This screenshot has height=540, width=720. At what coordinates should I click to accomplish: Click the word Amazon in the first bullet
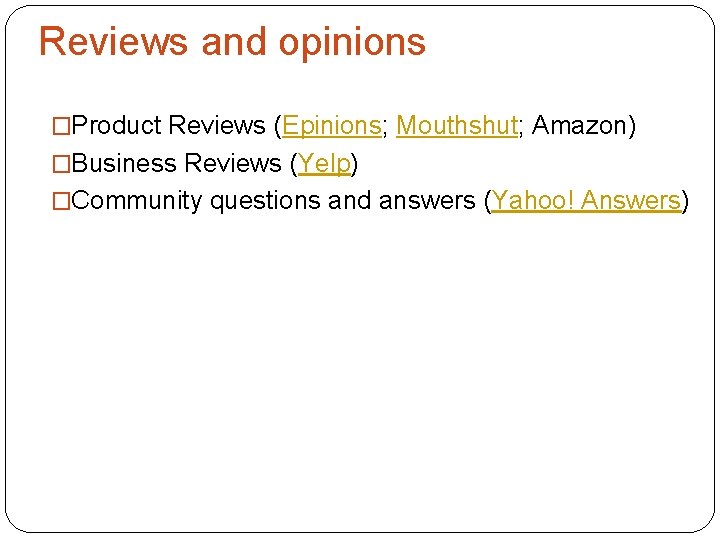(579, 125)
